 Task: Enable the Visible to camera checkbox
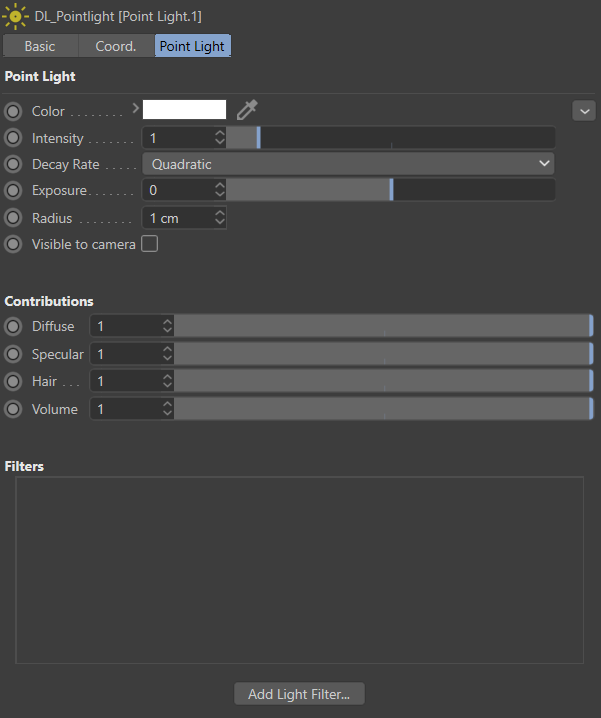coord(150,244)
